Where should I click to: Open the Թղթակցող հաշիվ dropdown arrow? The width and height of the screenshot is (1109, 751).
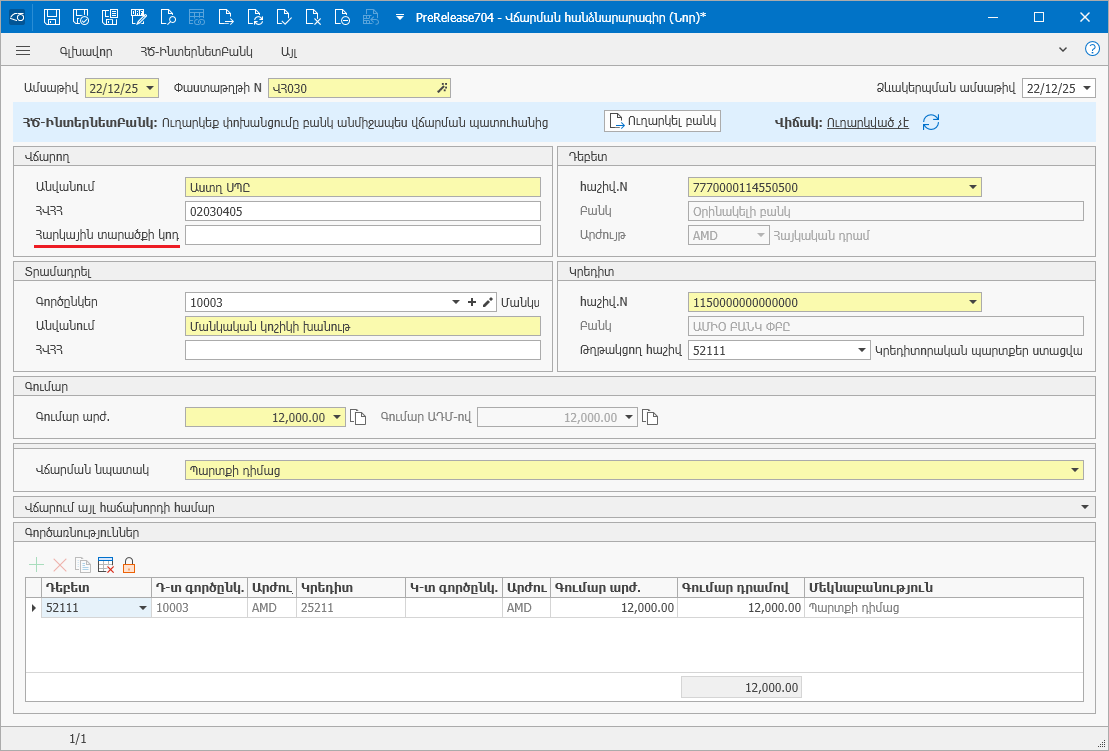(862, 350)
